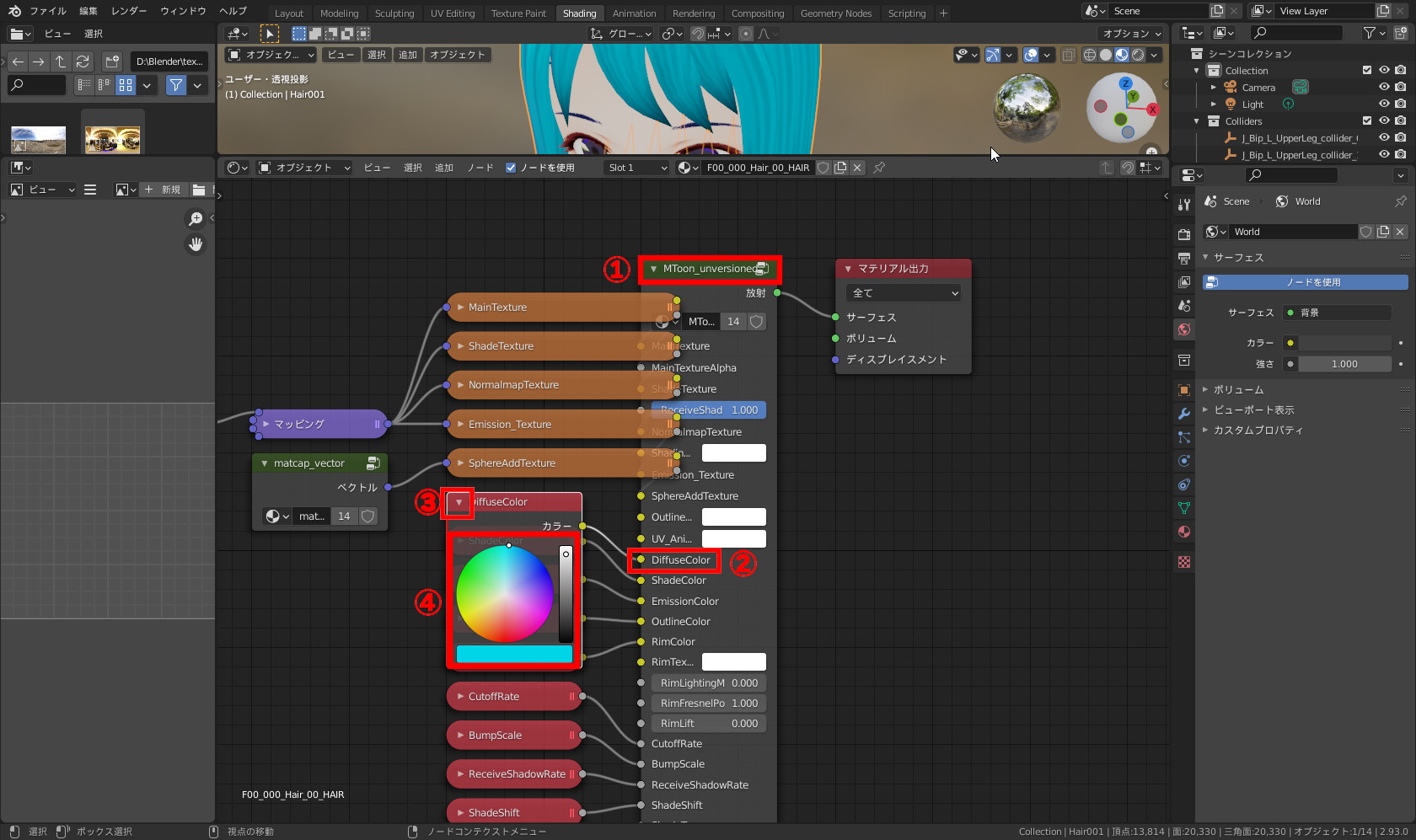Image resolution: width=1416 pixels, height=840 pixels.
Task: Click the D:\Blender\tex... path field
Action: [169, 62]
